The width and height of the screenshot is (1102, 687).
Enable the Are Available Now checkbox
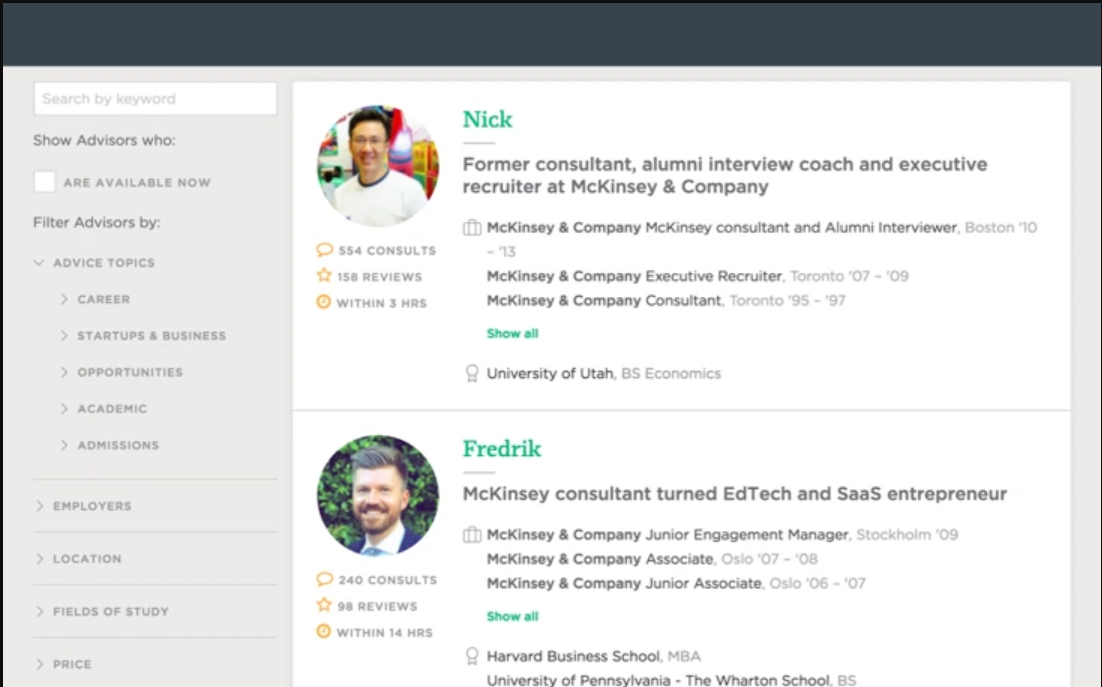[44, 182]
